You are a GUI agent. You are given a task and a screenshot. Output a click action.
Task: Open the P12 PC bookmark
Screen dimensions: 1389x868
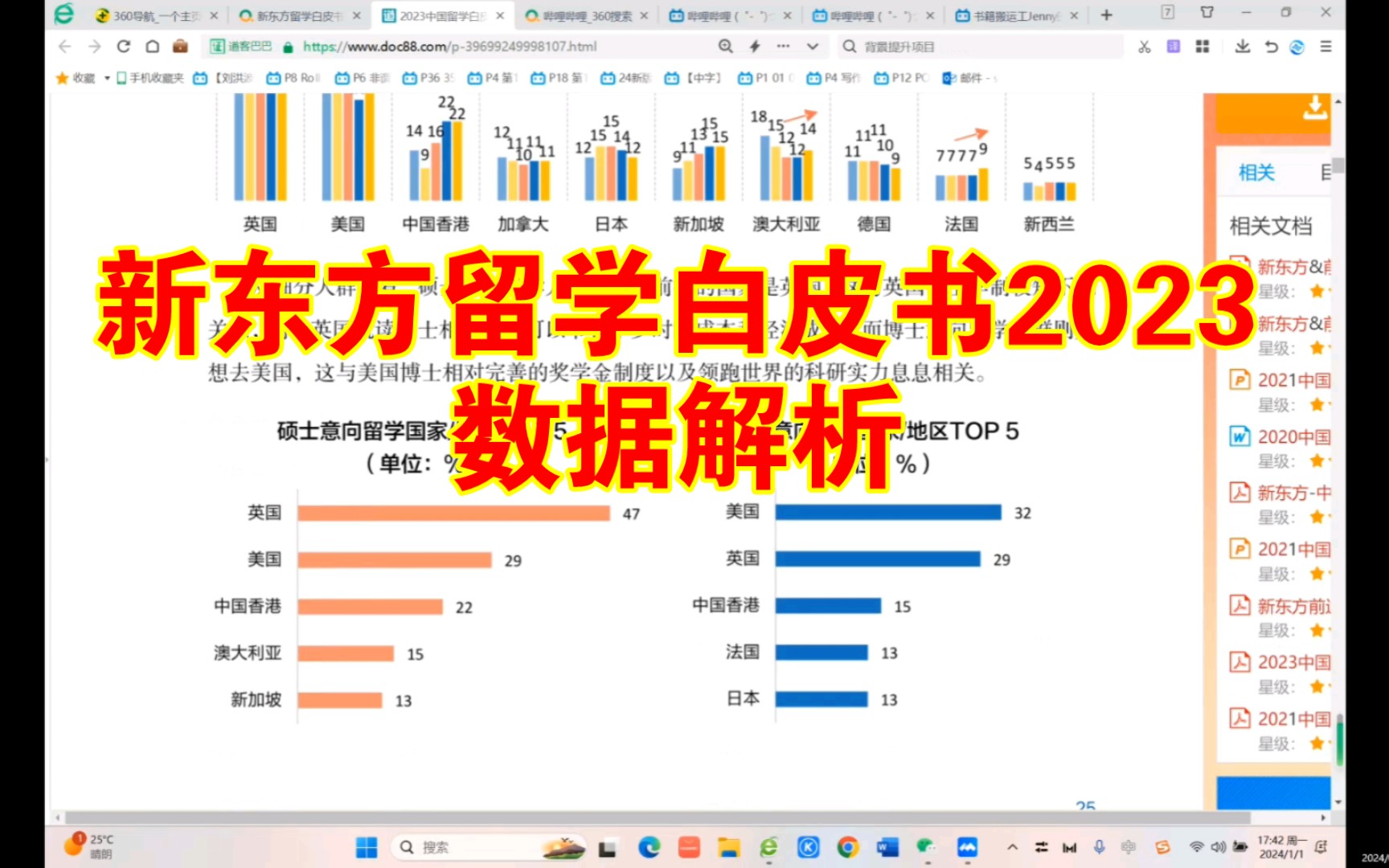coord(901,78)
